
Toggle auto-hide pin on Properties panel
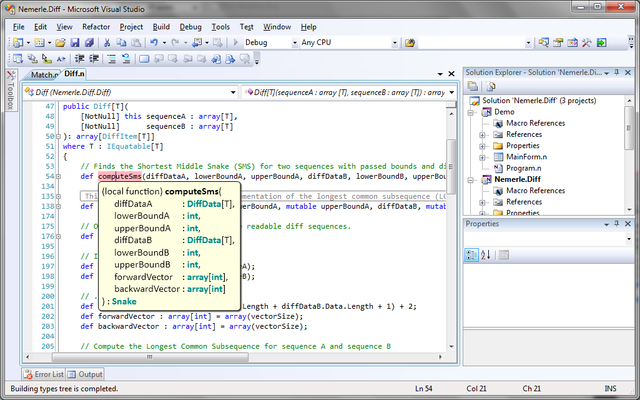[615, 224]
